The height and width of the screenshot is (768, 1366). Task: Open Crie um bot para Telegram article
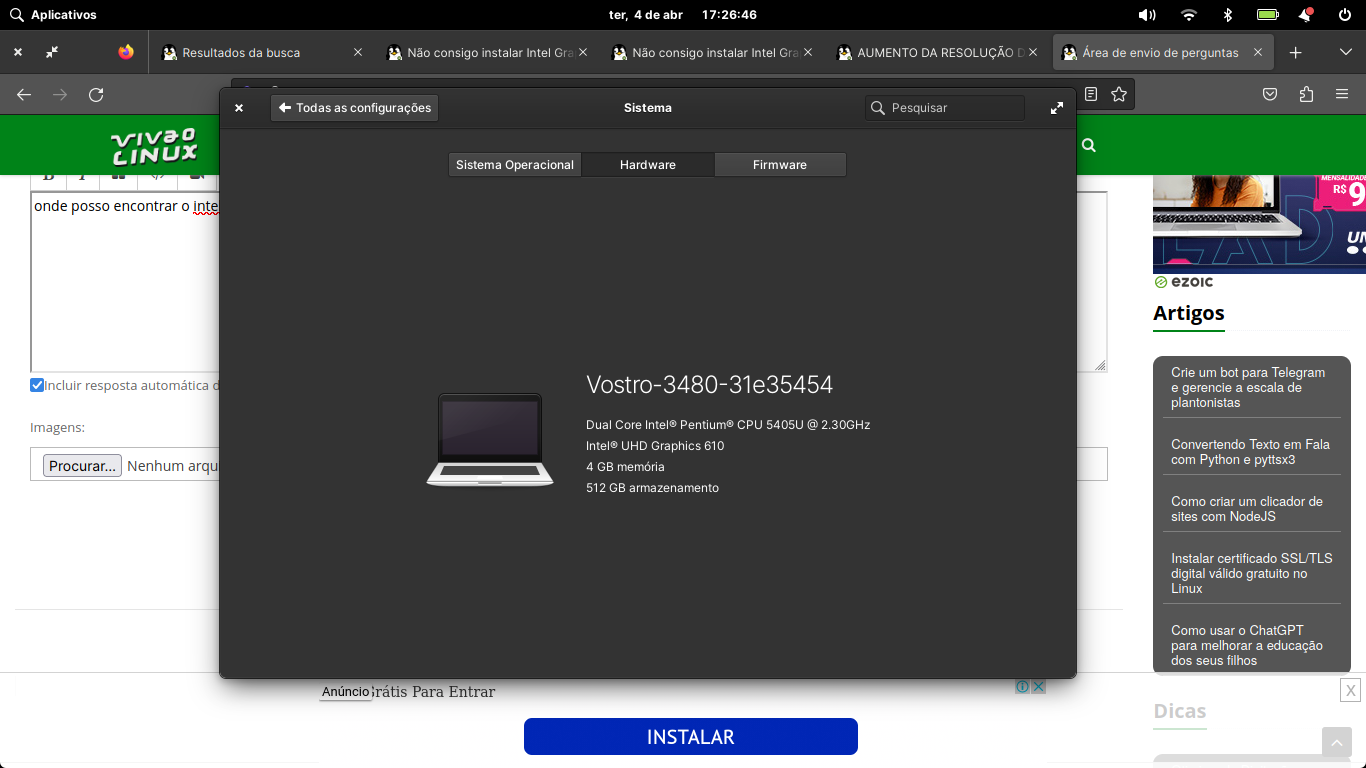coord(1248,387)
